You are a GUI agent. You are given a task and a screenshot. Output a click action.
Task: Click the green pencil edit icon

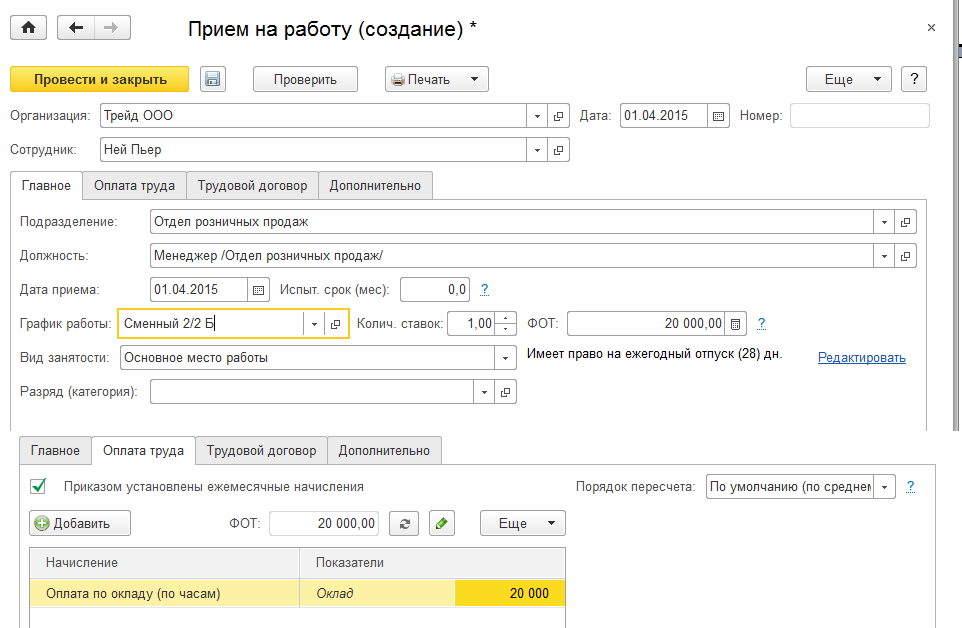coord(442,523)
